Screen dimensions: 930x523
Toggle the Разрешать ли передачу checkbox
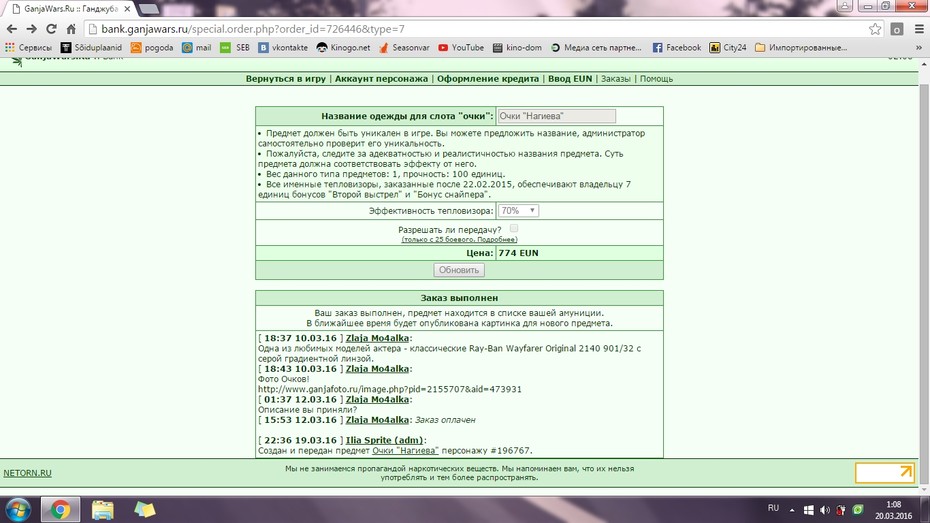tap(514, 228)
